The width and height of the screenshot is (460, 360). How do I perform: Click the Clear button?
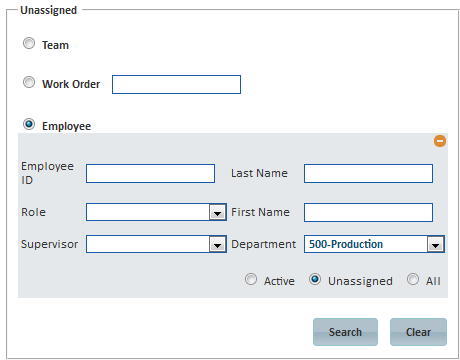tap(418, 332)
